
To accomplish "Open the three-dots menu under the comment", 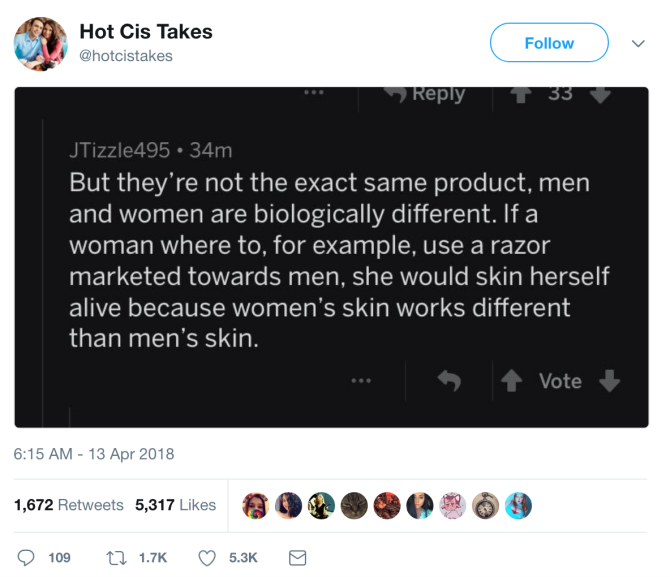I will [361, 380].
